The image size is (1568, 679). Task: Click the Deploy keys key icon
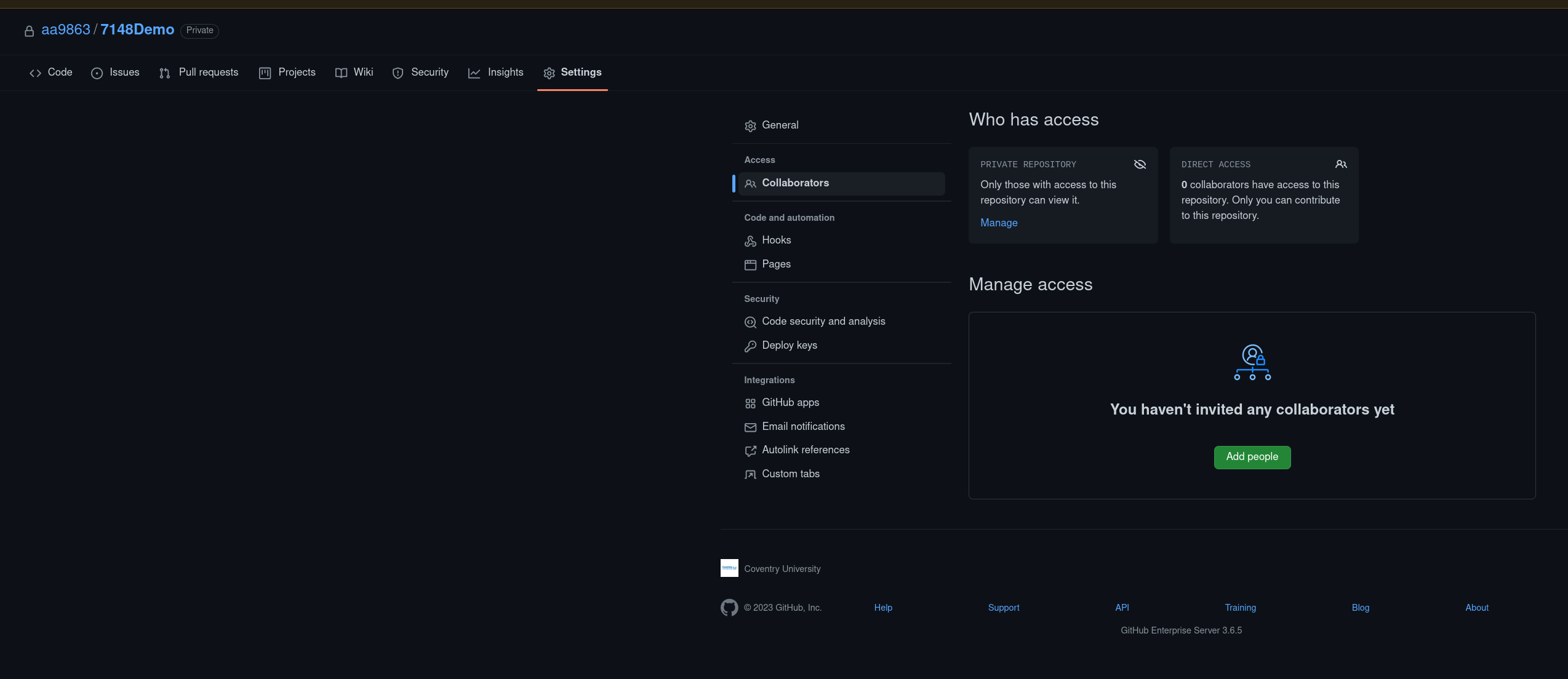(750, 346)
